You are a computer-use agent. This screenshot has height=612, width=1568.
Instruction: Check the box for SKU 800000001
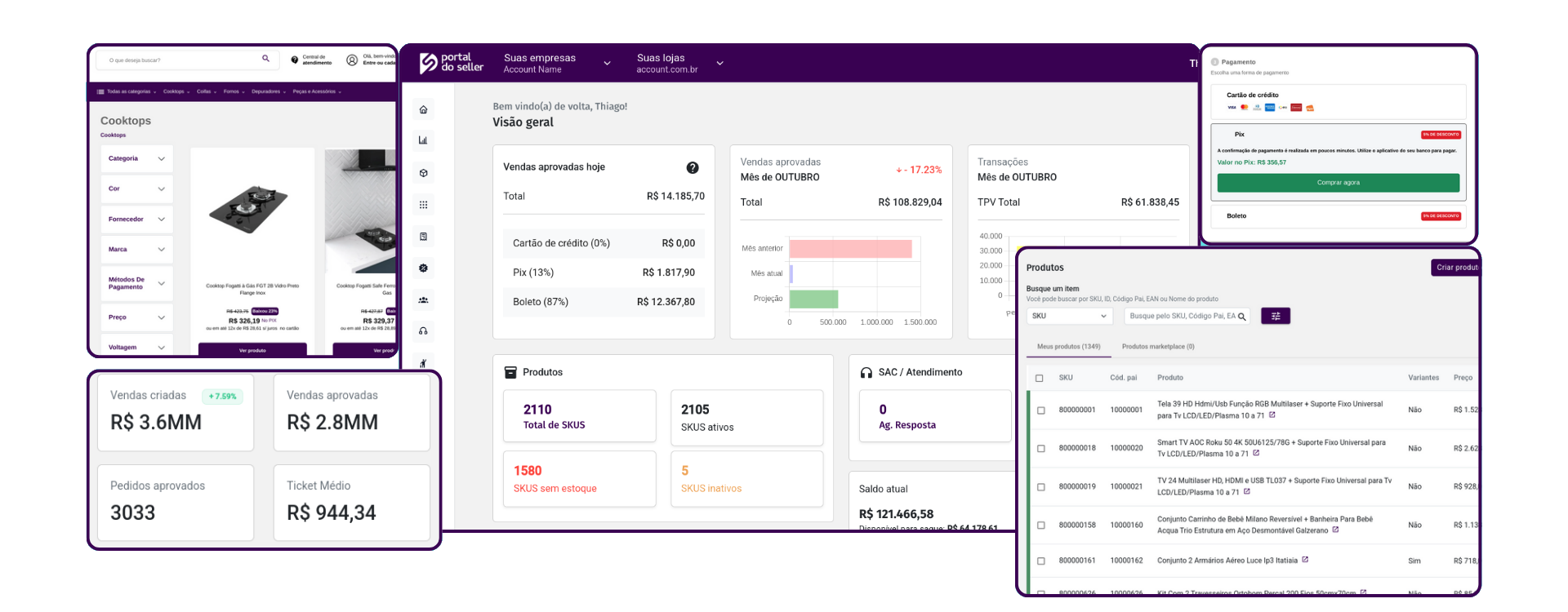(x=1040, y=410)
